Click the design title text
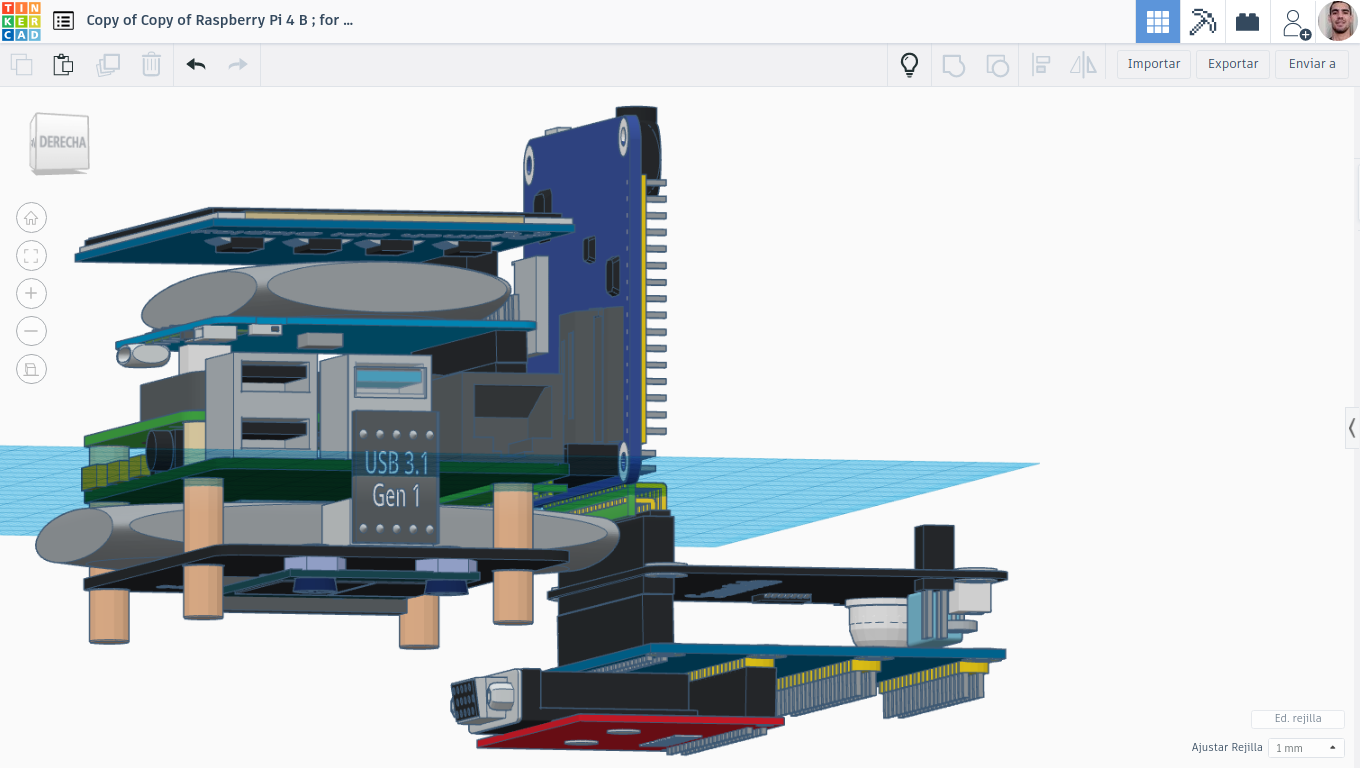Screen dimensions: 1360x768 tap(220, 20)
